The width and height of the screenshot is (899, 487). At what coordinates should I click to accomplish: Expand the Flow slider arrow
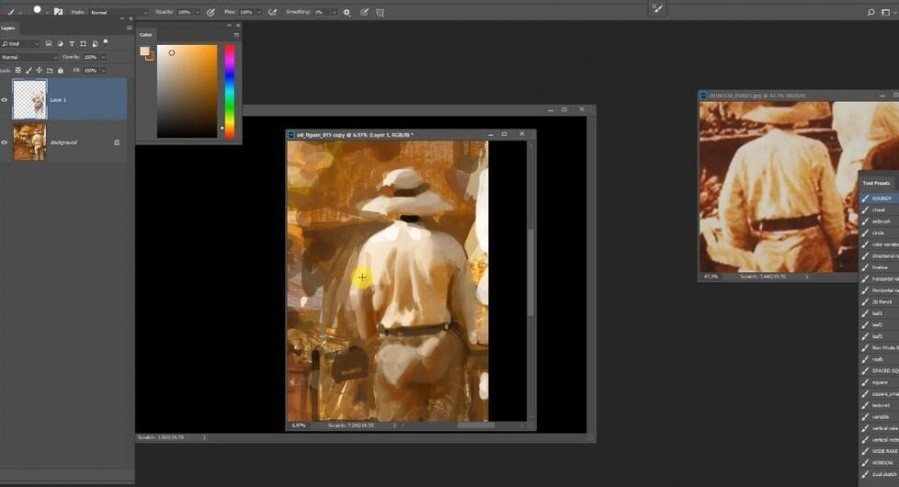click(x=259, y=12)
